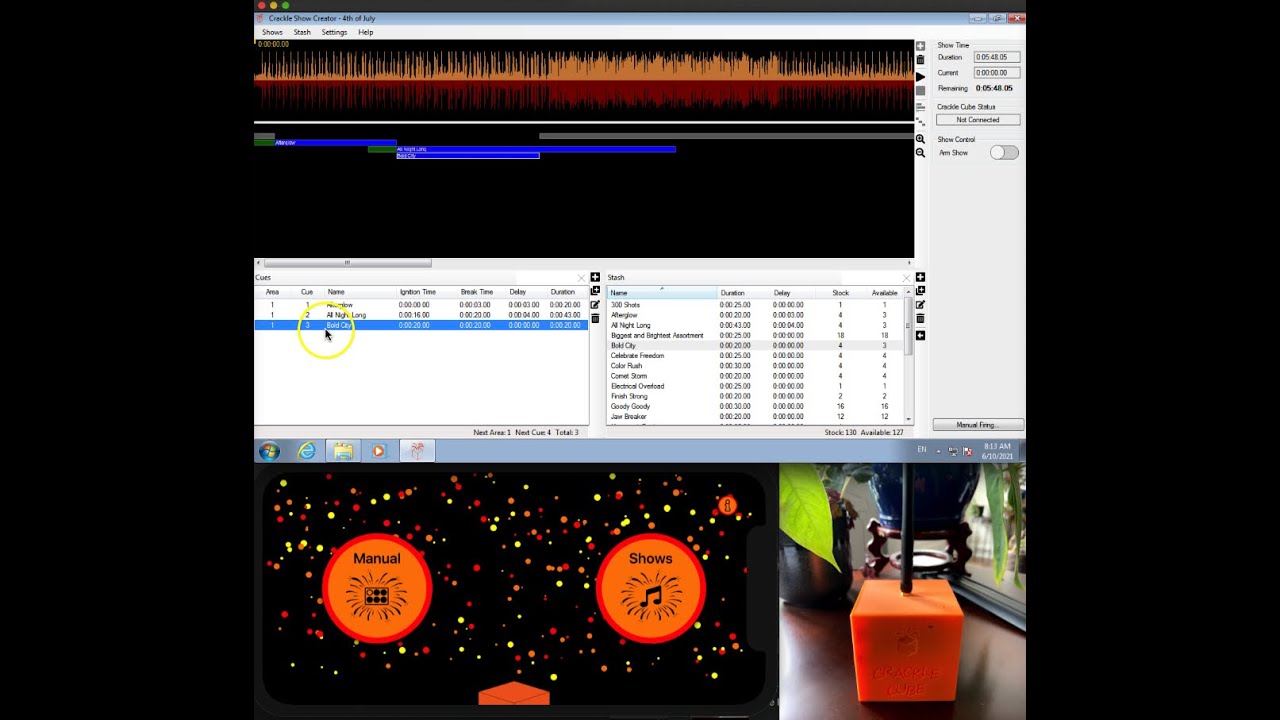Click the Bold City timeline clip
Viewport: 1280px width, 720px height.
click(468, 156)
